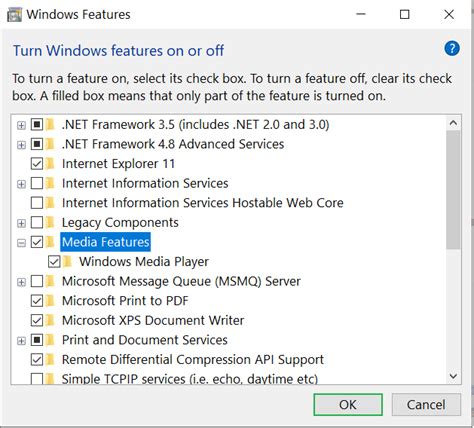The width and height of the screenshot is (474, 428).
Task: Expand Internet Information Services node
Action: (x=21, y=184)
